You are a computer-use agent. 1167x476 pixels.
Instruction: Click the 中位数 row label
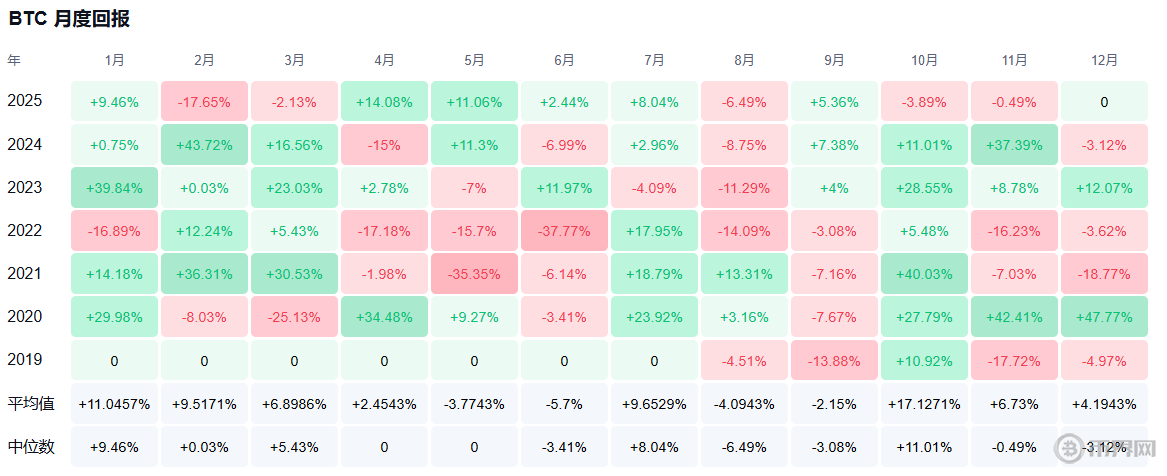coord(30,446)
